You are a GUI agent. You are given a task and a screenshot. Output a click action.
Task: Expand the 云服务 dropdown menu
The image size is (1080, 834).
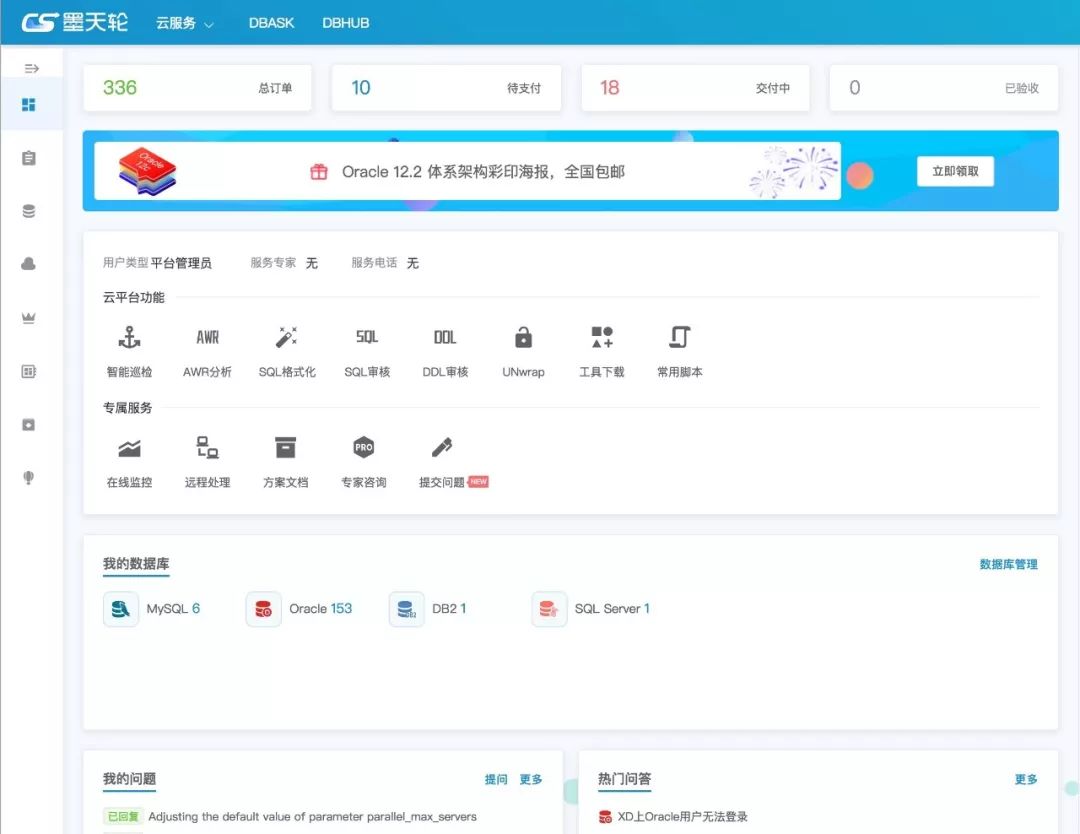(x=185, y=23)
